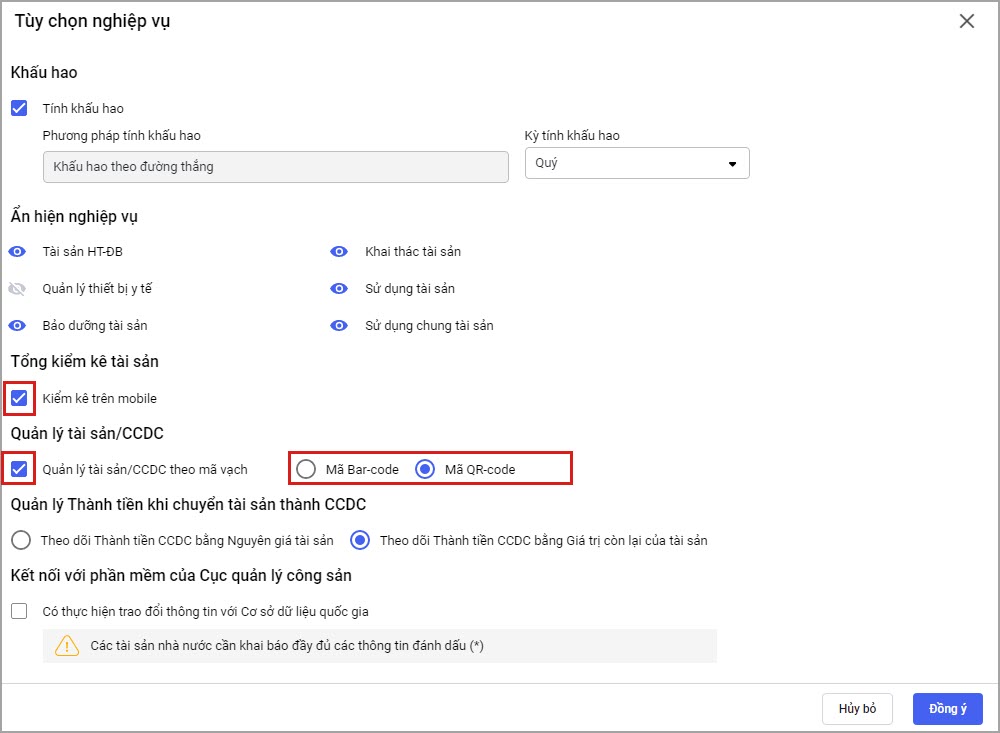Select the Mã QR-code radio option
The image size is (1000, 733).
[425, 469]
